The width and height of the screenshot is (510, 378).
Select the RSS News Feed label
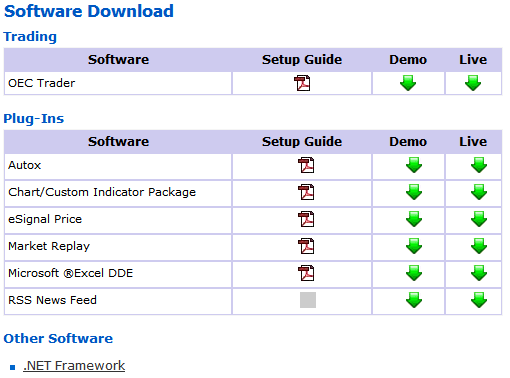(x=52, y=300)
